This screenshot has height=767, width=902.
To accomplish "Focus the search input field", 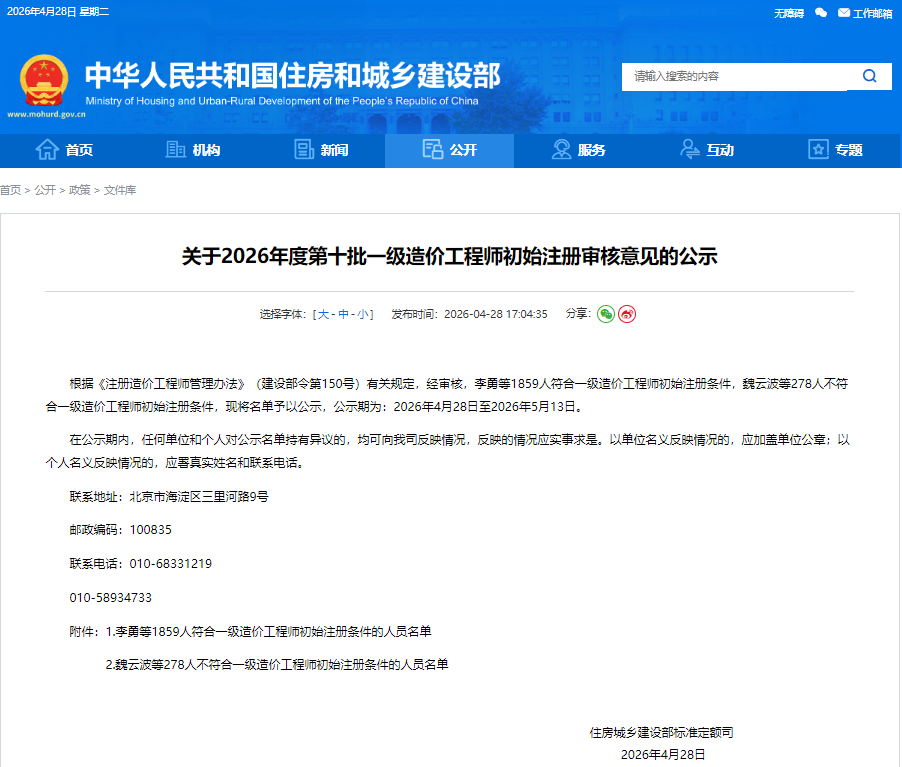I will click(x=735, y=77).
